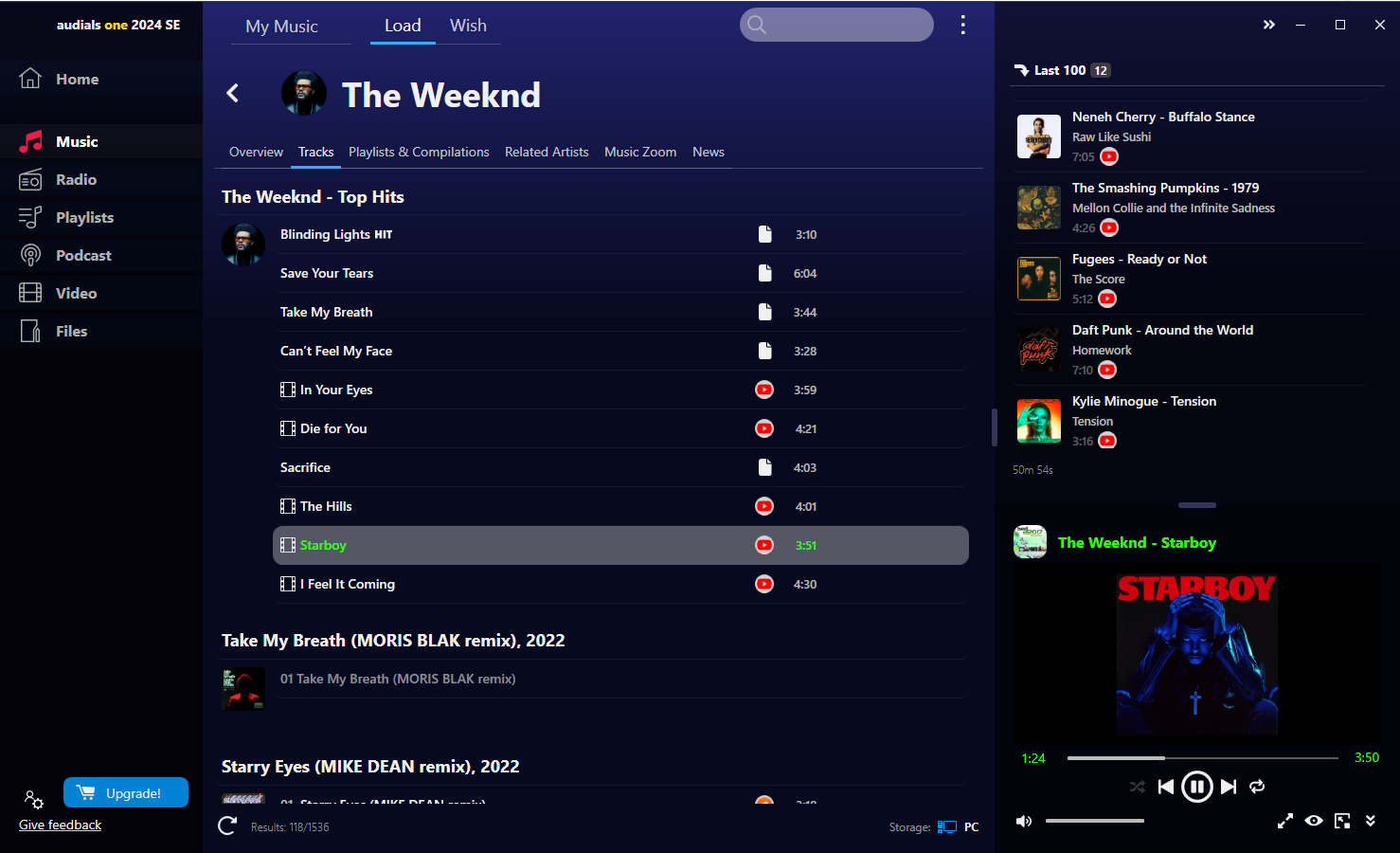The image size is (1400, 853).
Task: Open the Wish tab
Action: coord(468,26)
